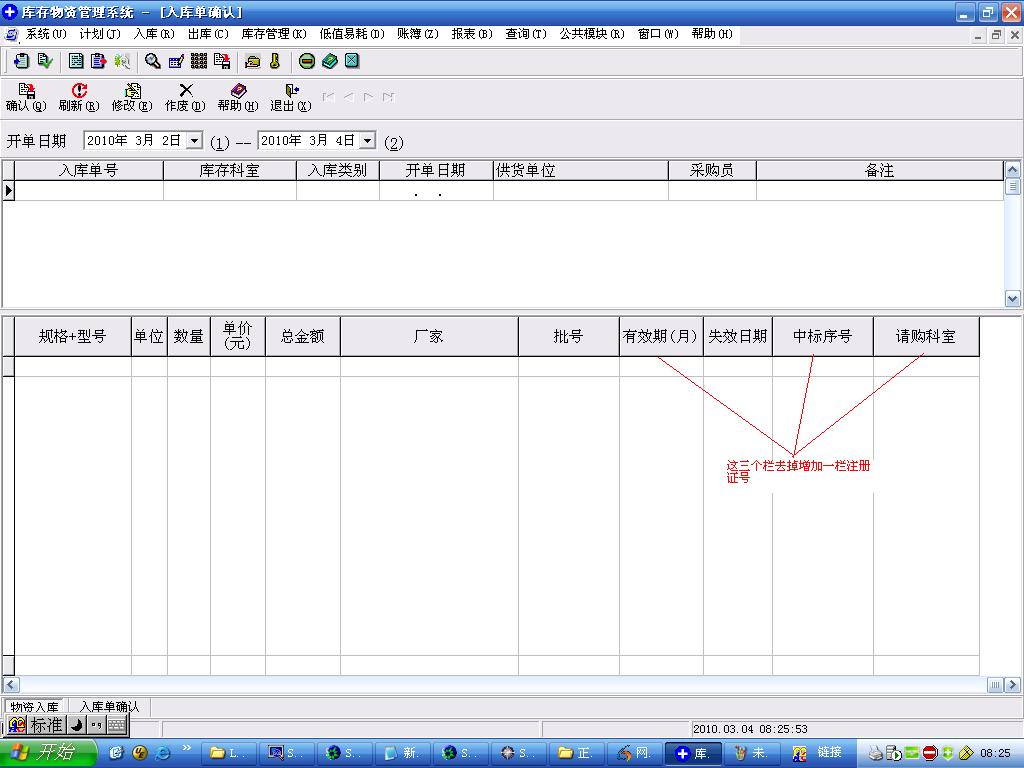The width and height of the screenshot is (1024, 768).
Task: Click the 确认(Q) confirm button
Action: [x=26, y=97]
